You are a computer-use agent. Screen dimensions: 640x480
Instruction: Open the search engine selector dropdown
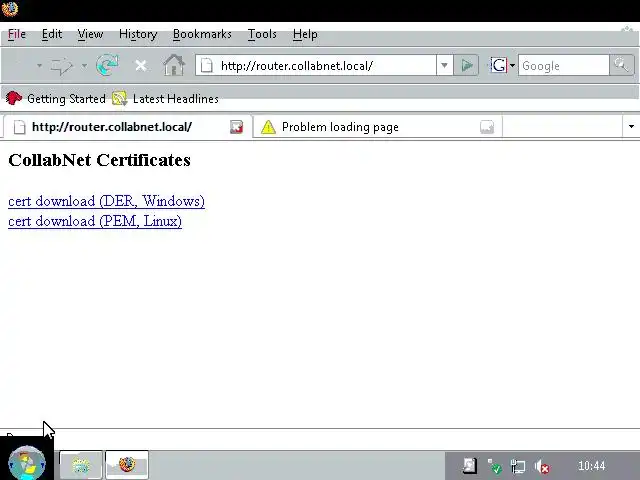512,65
